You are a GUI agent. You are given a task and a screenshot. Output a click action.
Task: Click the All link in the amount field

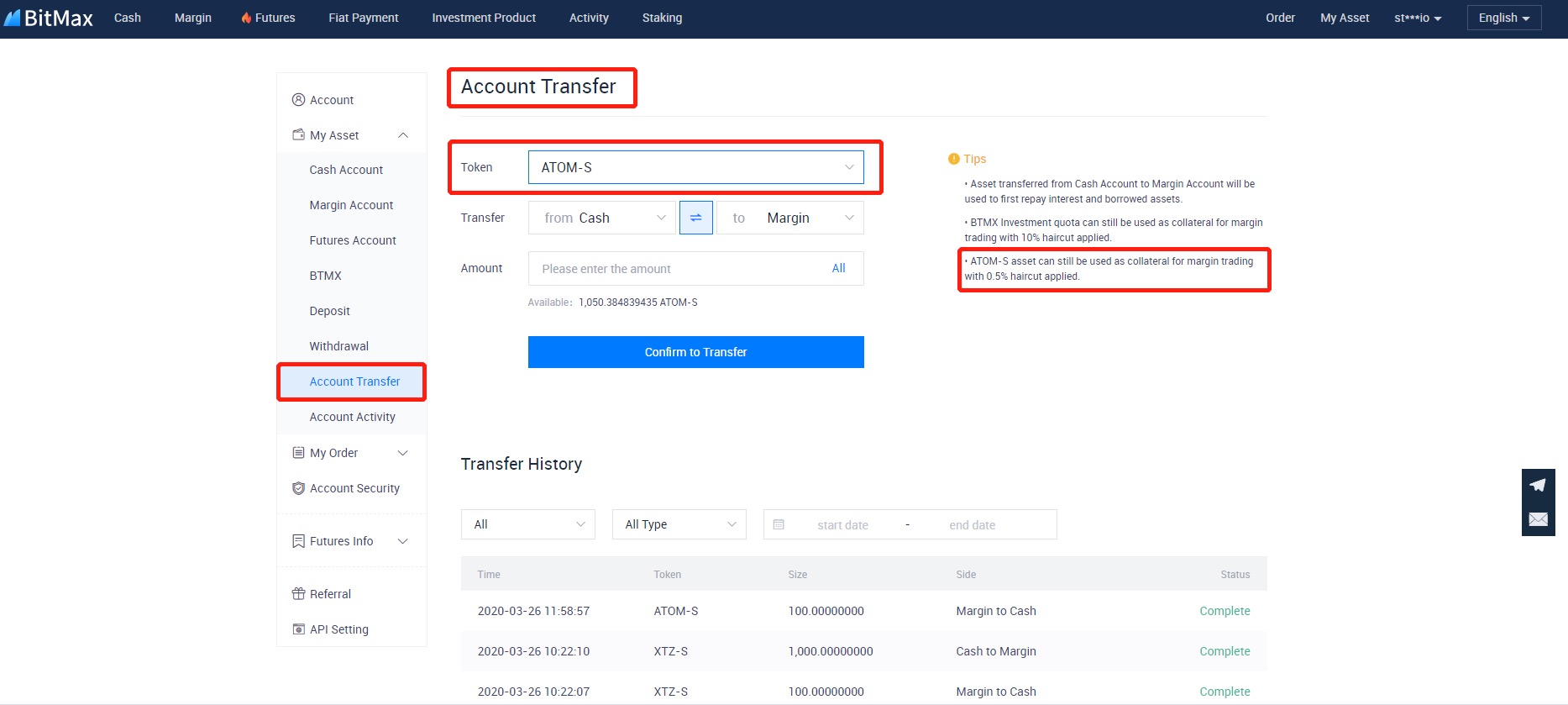tap(838, 268)
